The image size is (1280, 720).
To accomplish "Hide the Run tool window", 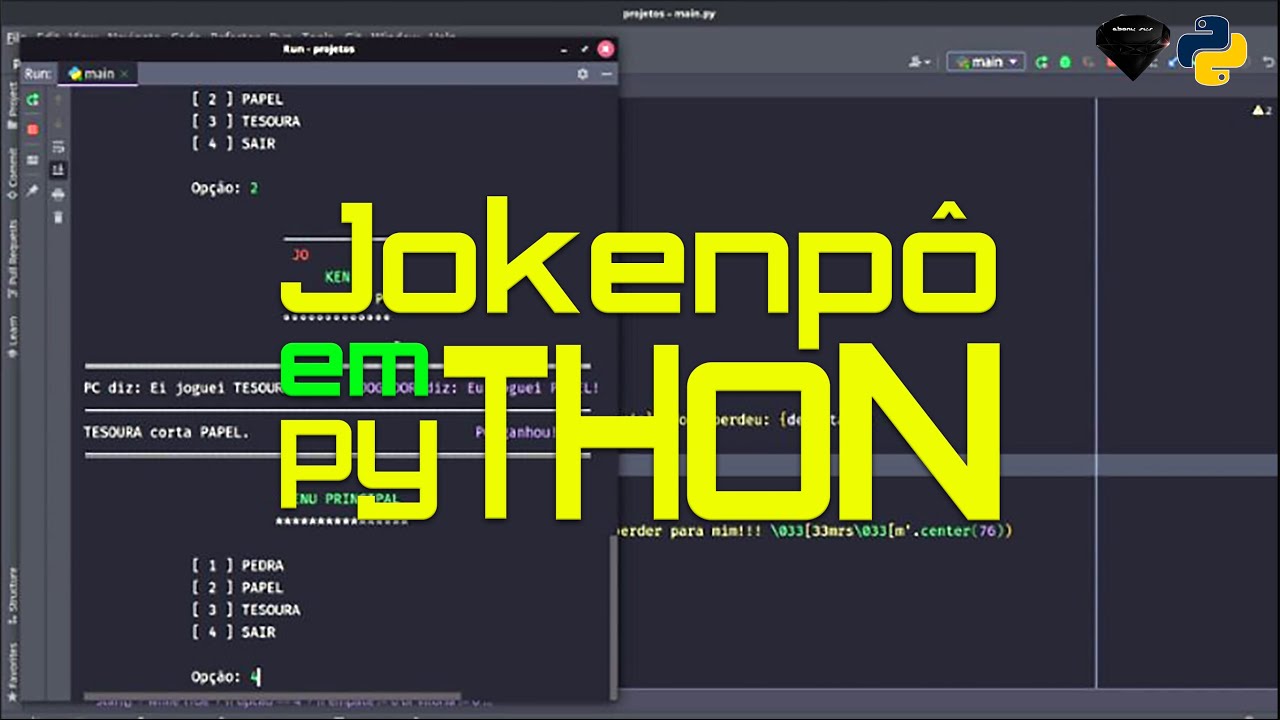I will pos(605,74).
